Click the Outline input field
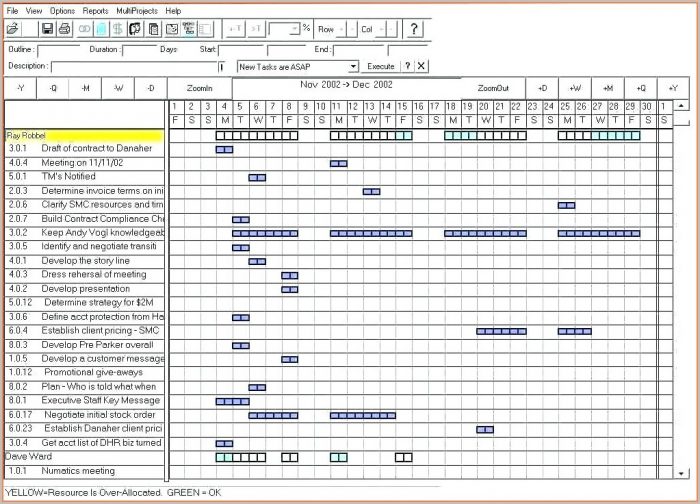The image size is (700, 504). (x=58, y=50)
